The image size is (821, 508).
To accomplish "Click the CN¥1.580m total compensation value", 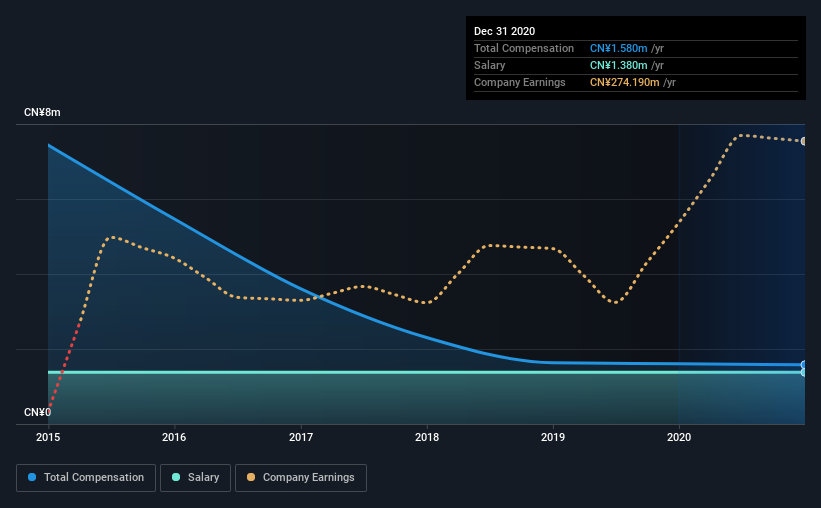I will pos(618,48).
